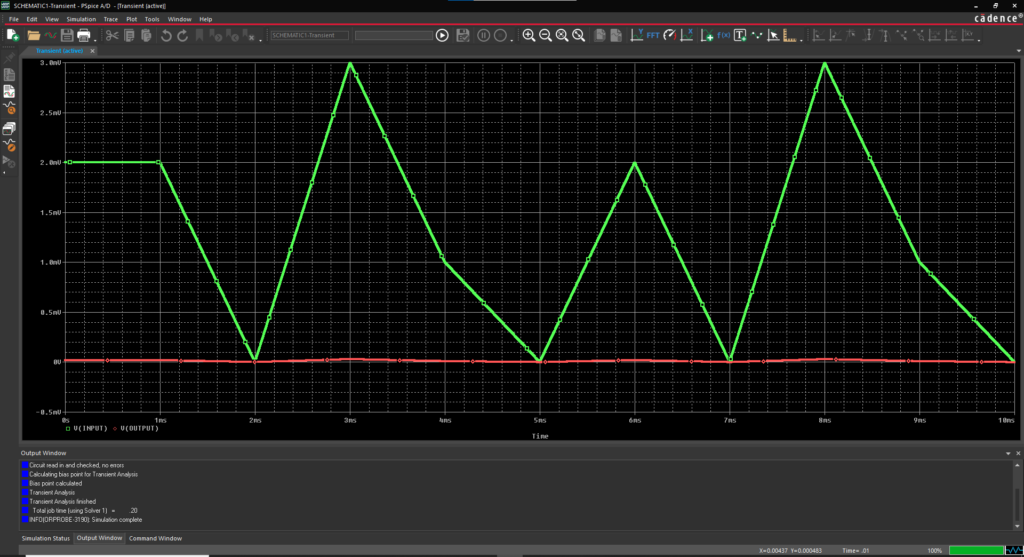Click the zoom fit icon

(579, 35)
